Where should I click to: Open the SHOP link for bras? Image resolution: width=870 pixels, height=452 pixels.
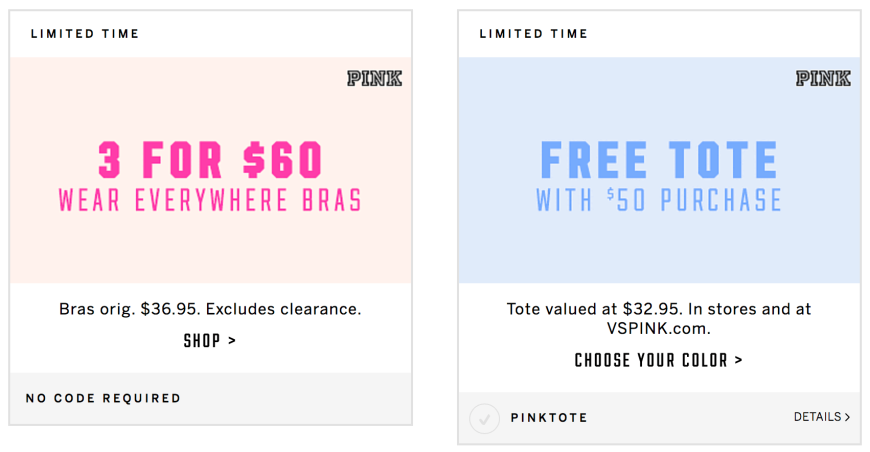(x=210, y=341)
